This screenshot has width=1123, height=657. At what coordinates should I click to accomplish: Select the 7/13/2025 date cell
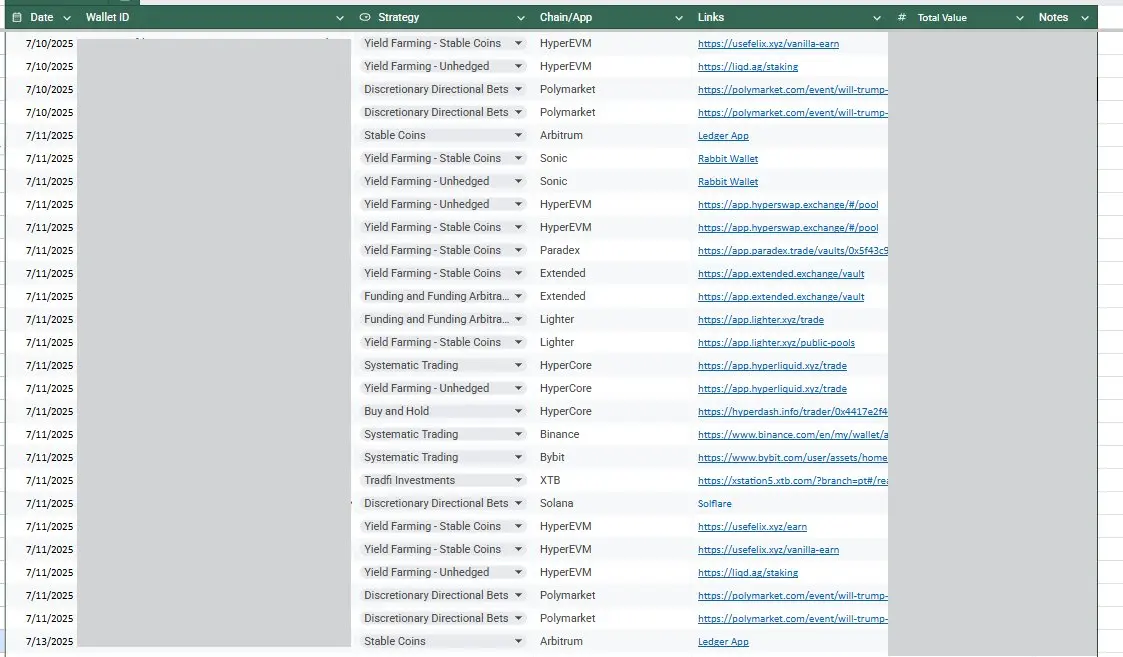click(x=49, y=641)
